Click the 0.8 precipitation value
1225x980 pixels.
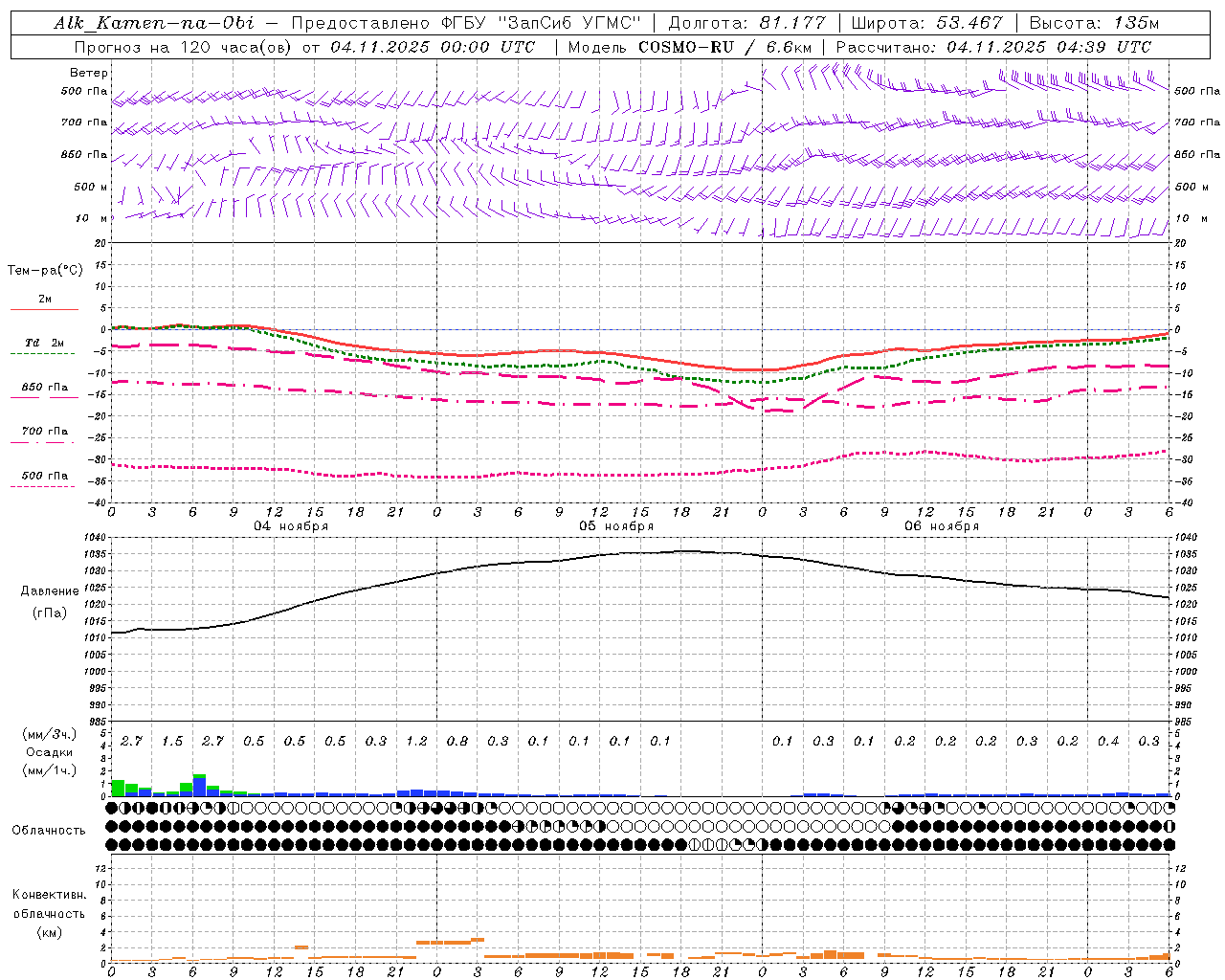457,742
